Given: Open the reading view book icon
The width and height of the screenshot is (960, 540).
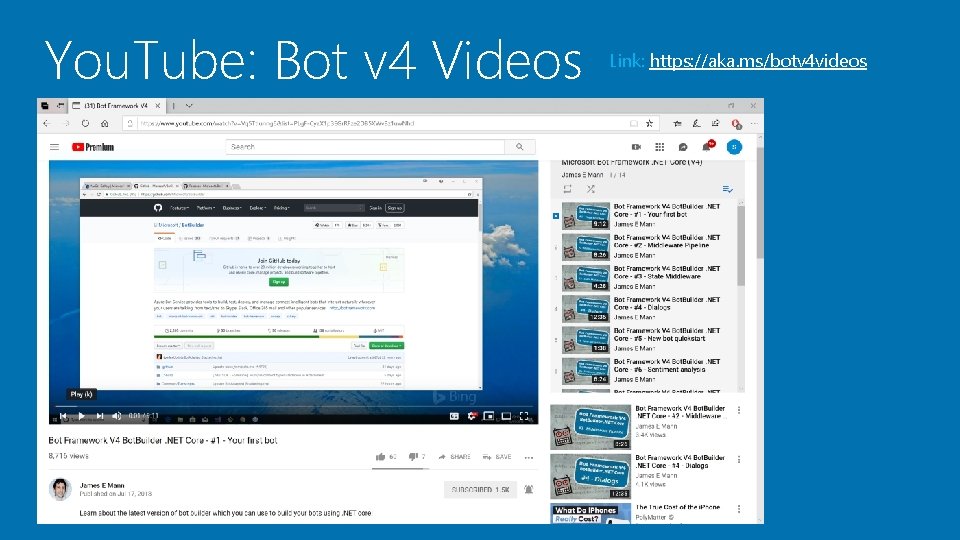Looking at the screenshot, I should [634, 123].
